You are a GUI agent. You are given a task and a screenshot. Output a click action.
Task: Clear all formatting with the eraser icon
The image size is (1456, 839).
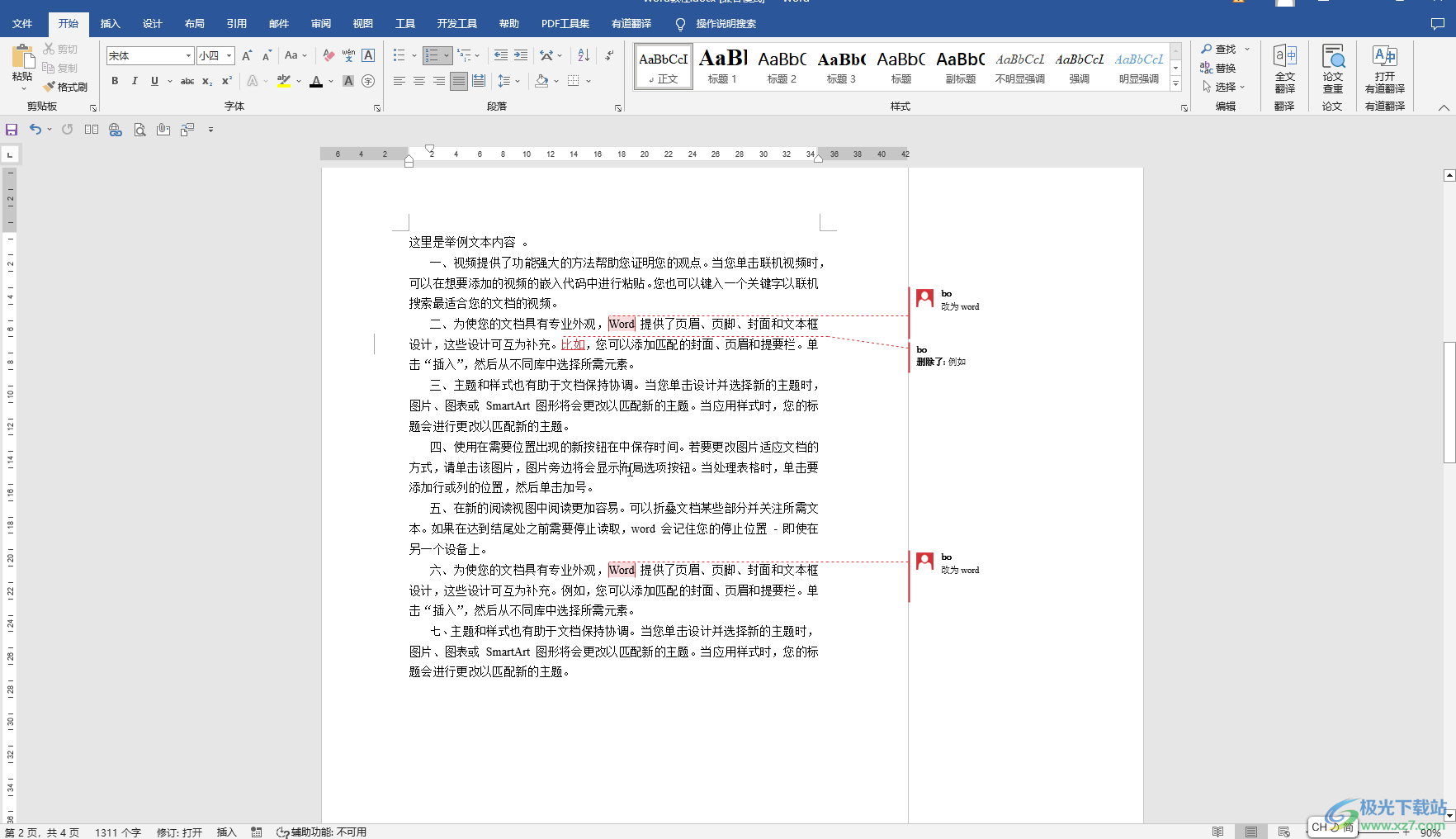329,55
